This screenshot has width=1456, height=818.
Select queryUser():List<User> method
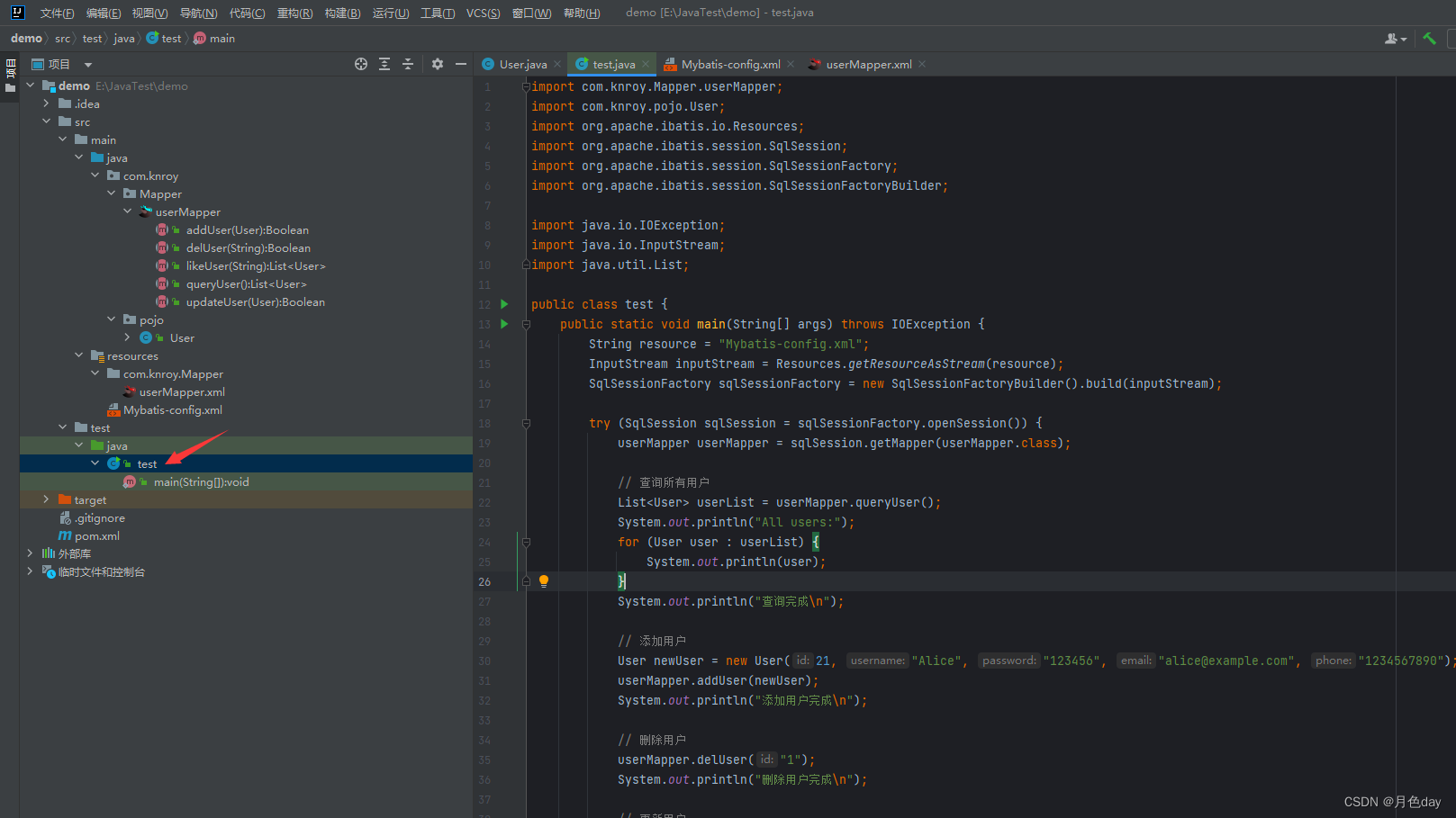pos(246,283)
